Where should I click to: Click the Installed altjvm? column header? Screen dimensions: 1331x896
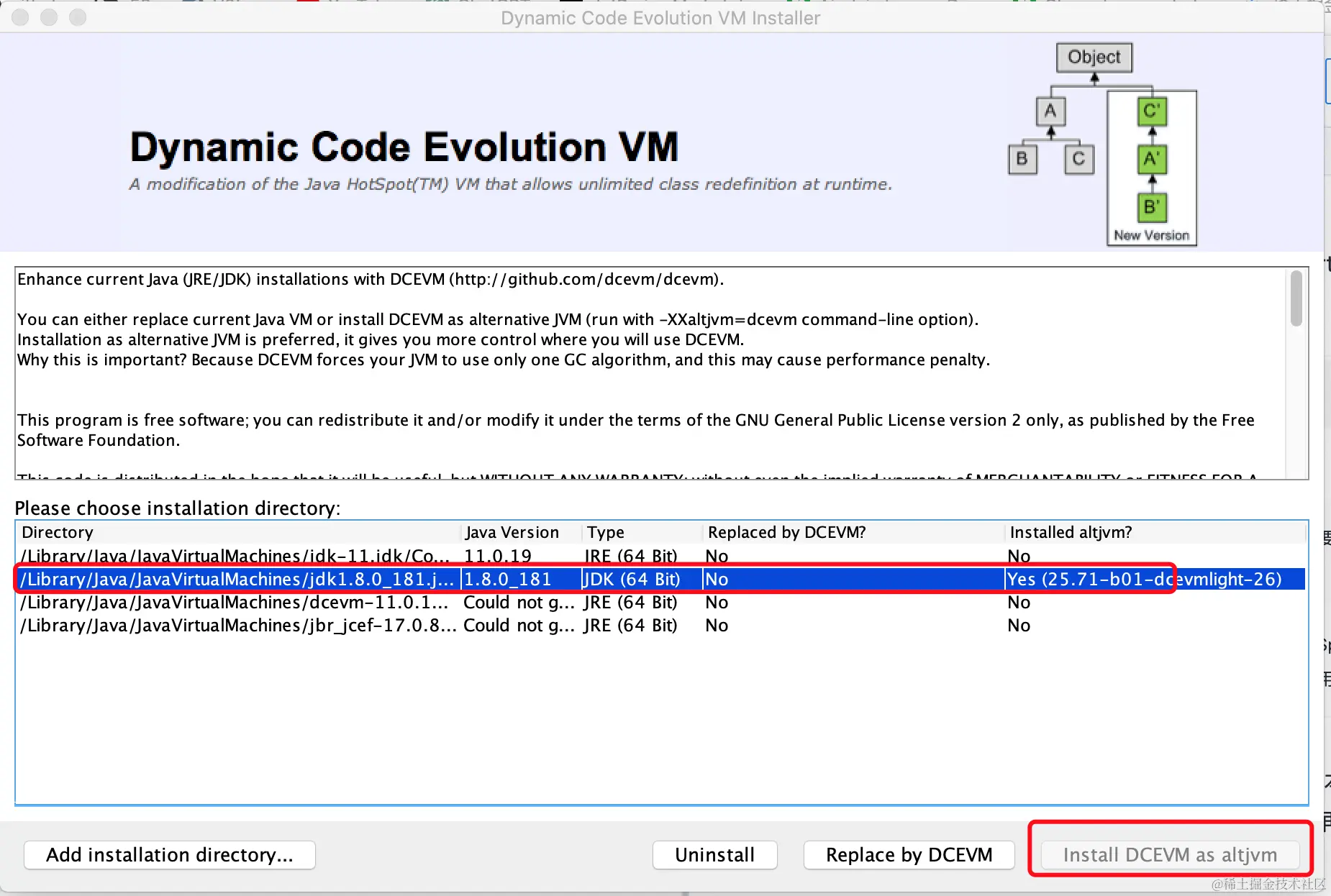(x=1155, y=532)
